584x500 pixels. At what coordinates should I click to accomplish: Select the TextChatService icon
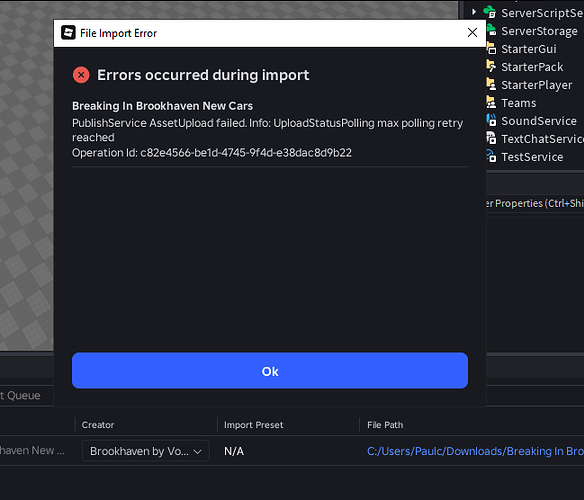[x=491, y=138]
